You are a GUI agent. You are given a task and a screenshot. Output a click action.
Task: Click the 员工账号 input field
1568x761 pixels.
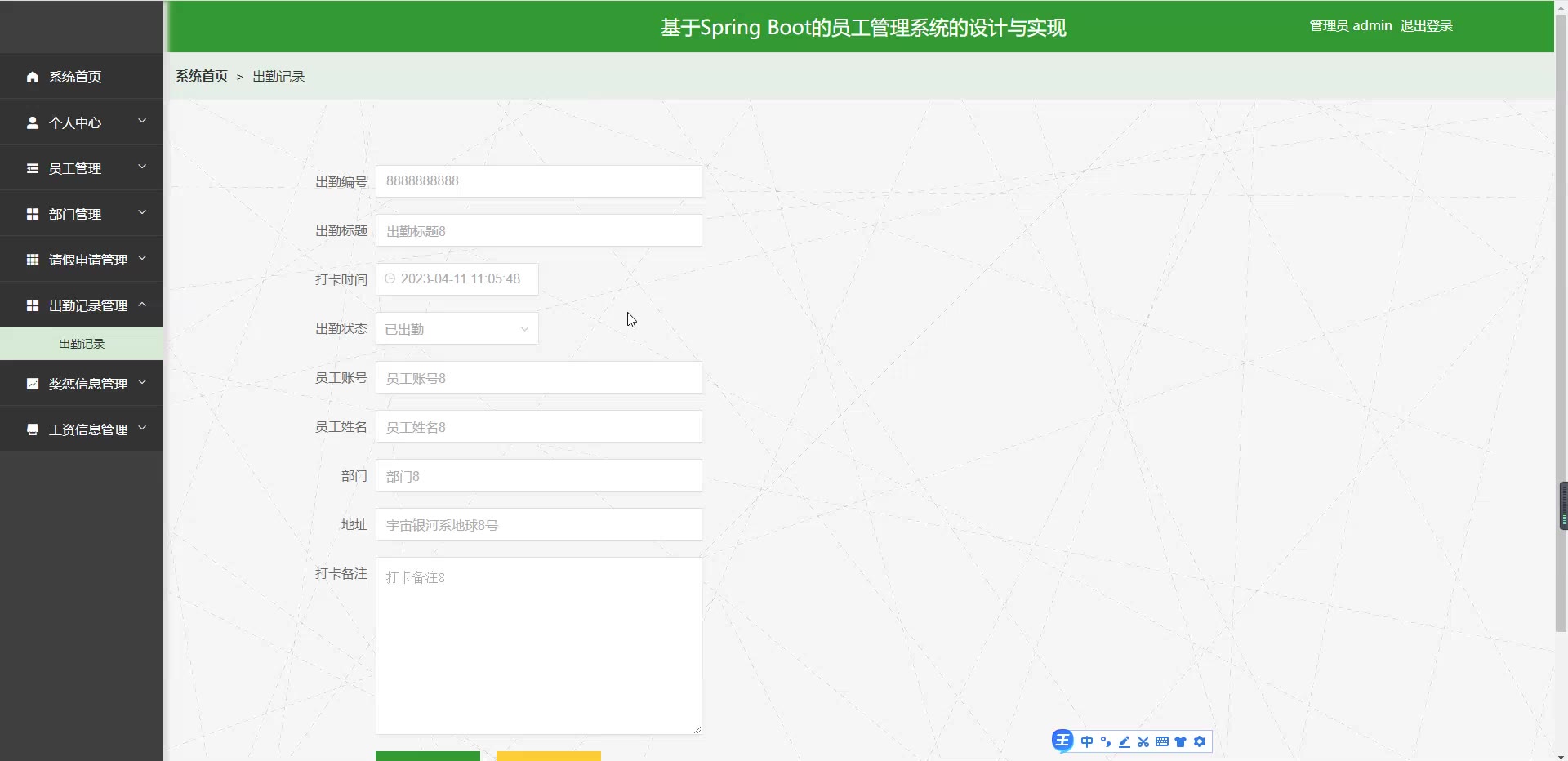[x=539, y=377]
